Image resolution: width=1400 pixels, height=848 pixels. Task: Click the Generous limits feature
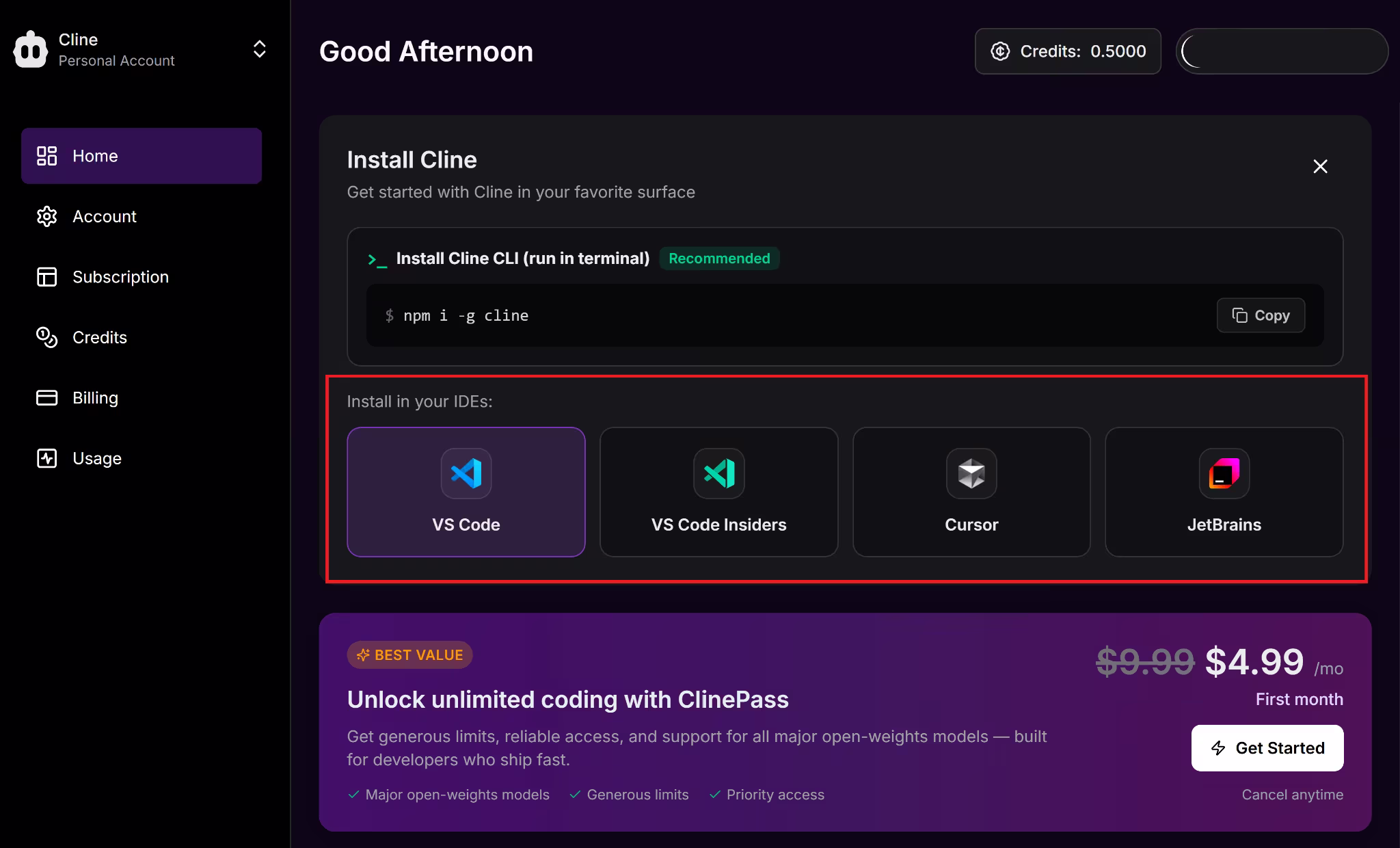pyautogui.click(x=638, y=795)
